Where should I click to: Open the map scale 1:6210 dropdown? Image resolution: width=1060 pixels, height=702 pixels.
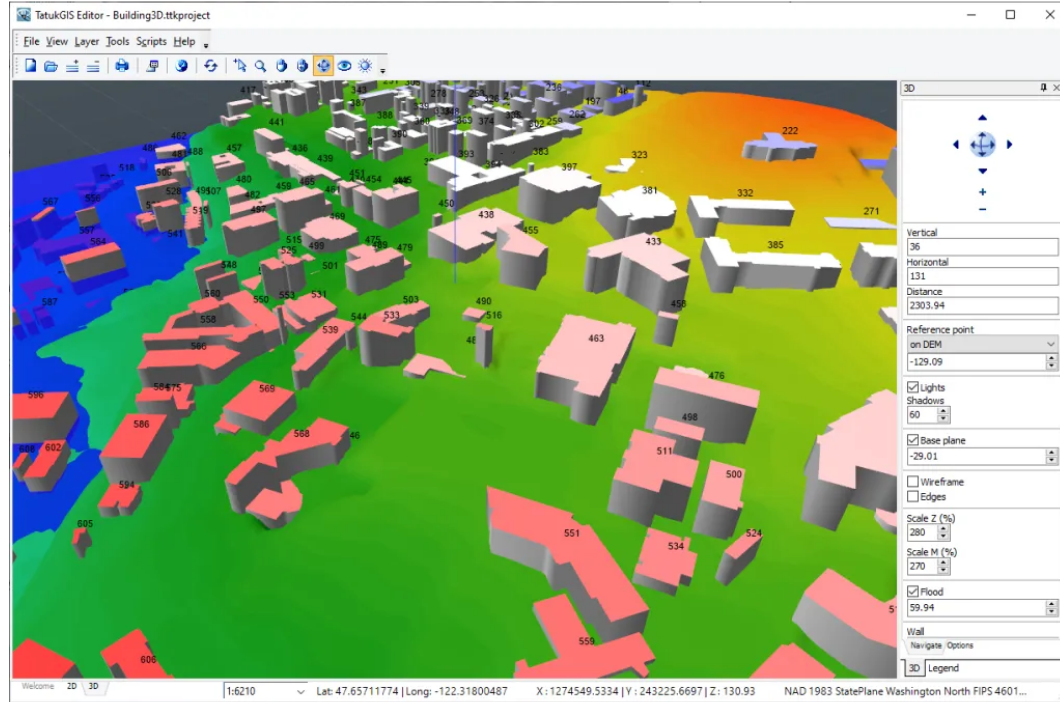click(301, 691)
